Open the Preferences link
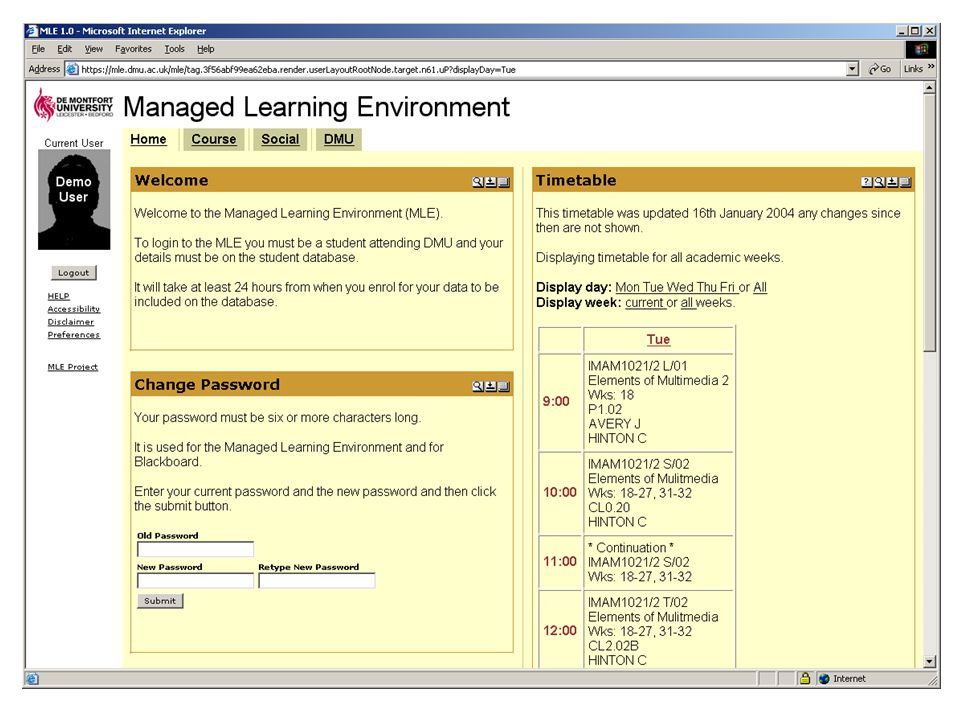 pyautogui.click(x=73, y=335)
